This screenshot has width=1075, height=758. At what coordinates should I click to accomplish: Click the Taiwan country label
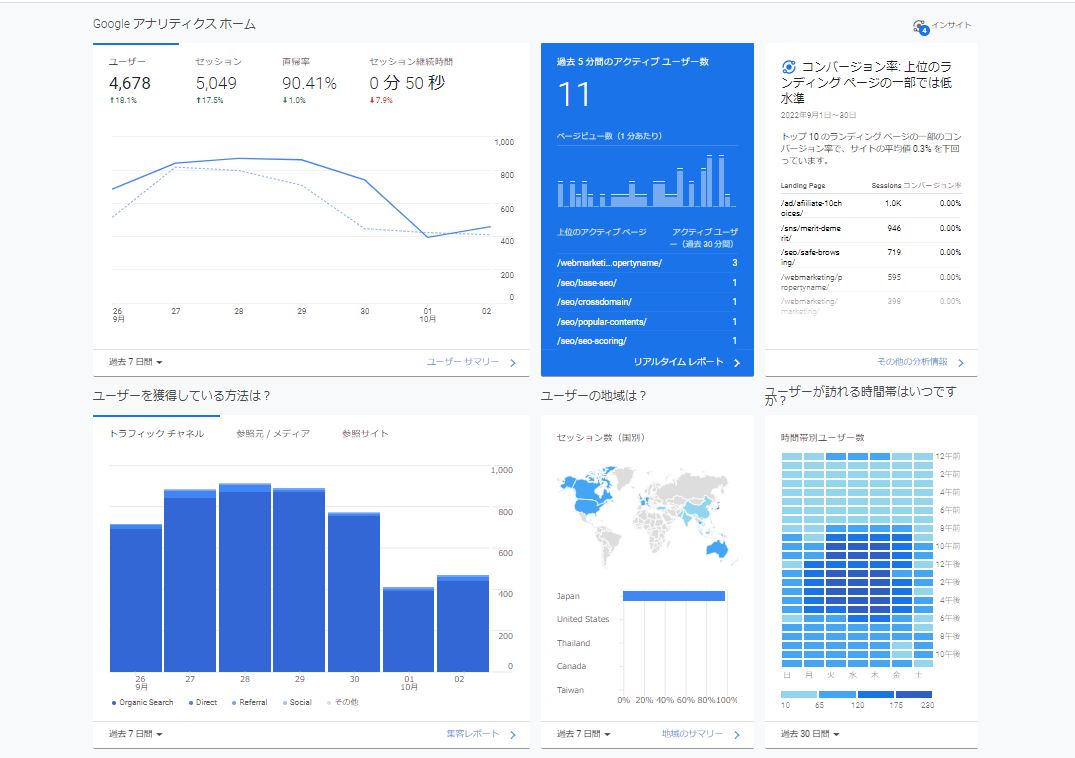pyautogui.click(x=570, y=690)
